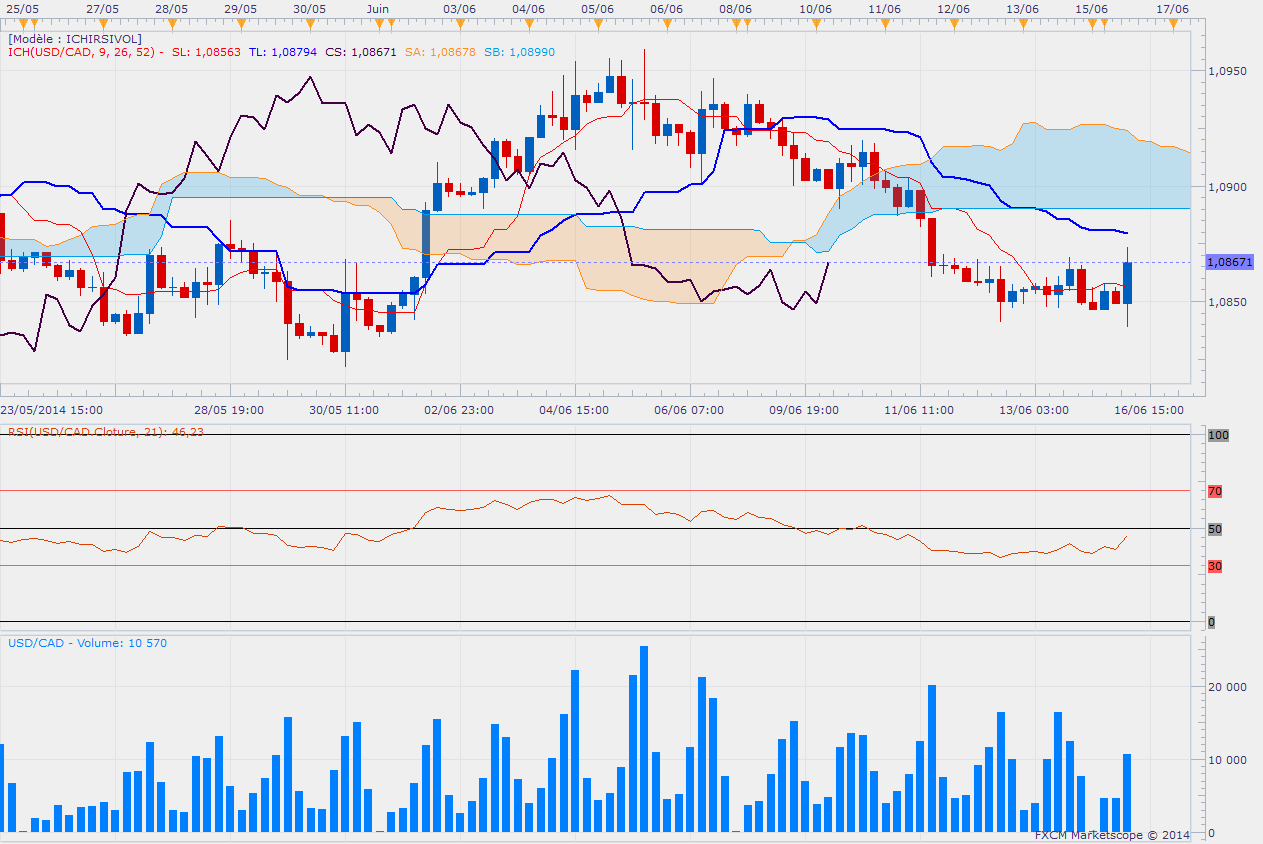Click the current price tag "1,08671"
The width and height of the screenshot is (1263, 844).
coord(1230,262)
